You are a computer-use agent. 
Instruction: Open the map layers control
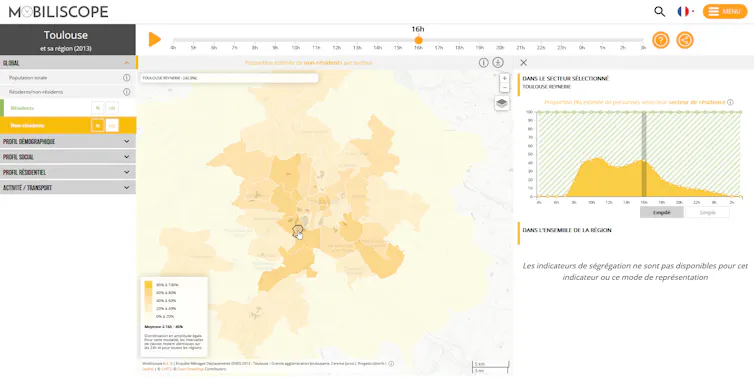[502, 103]
